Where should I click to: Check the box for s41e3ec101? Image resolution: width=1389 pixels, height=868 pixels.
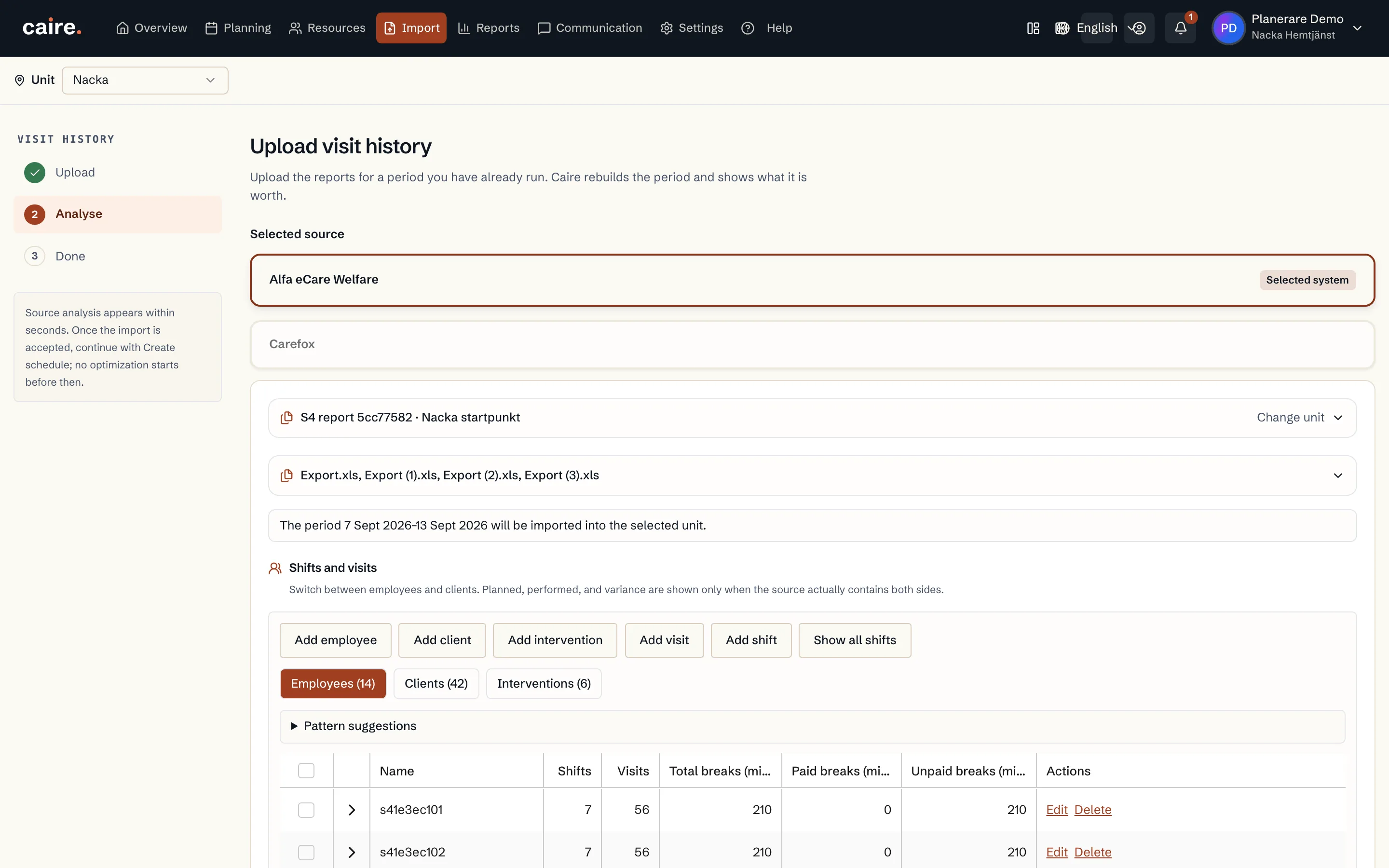tap(306, 810)
